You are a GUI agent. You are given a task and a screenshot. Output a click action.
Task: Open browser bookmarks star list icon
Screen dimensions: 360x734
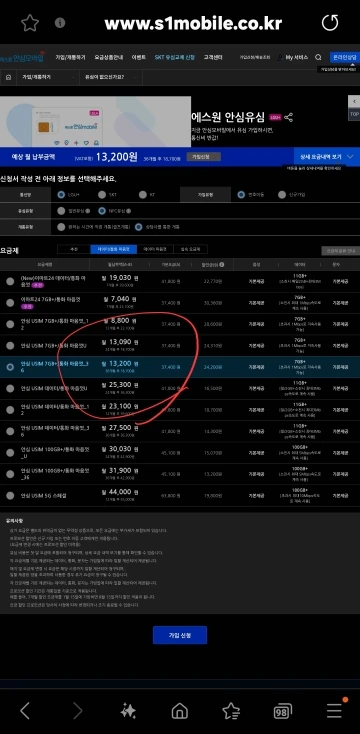231,711
